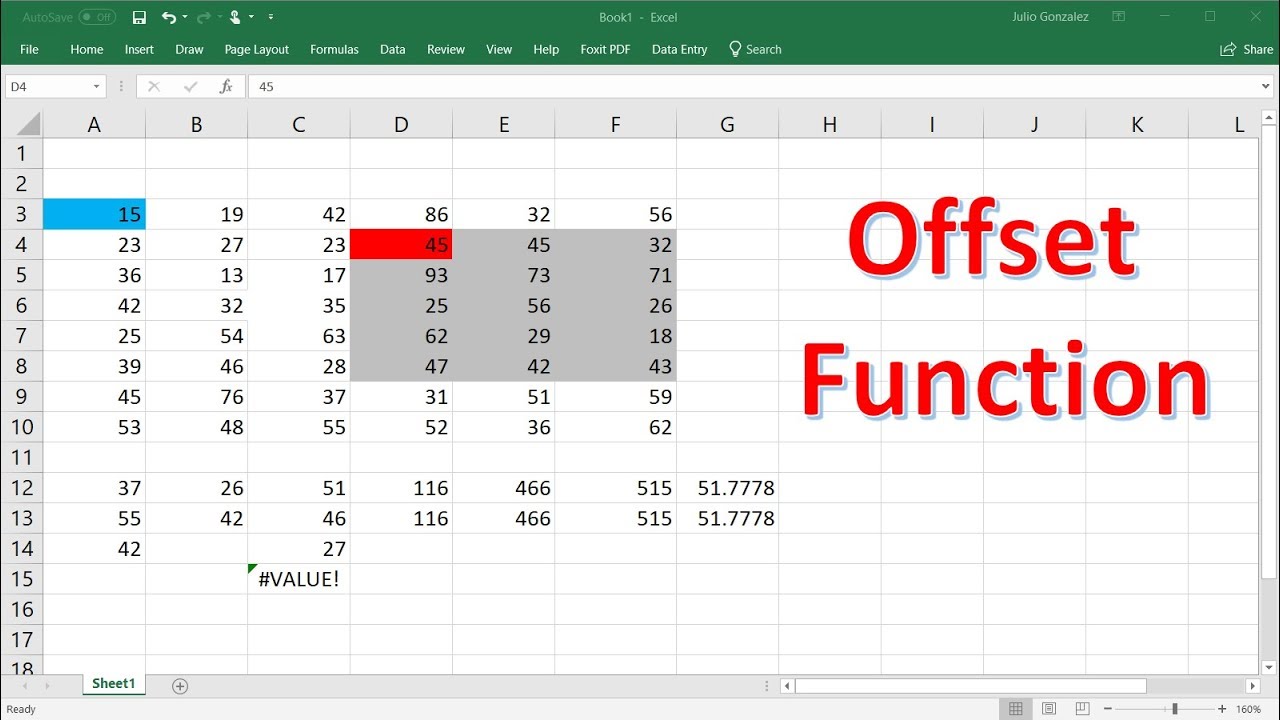Switch to Page Layout view icon
The image size is (1280, 720).
click(1049, 709)
